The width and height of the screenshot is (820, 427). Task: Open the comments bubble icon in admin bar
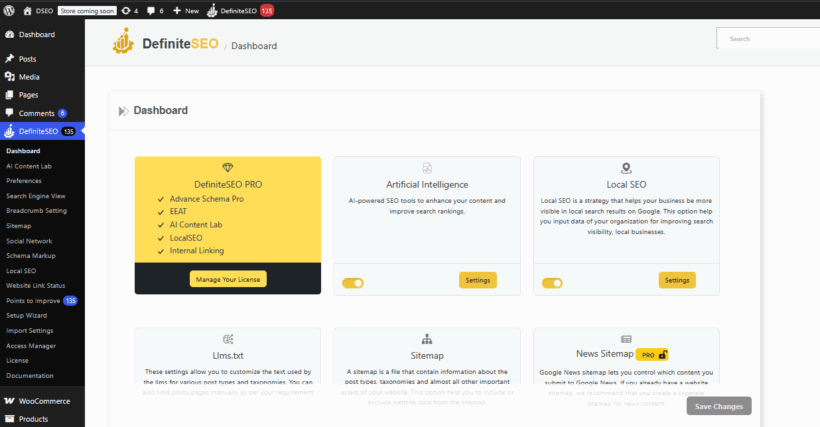coord(151,10)
